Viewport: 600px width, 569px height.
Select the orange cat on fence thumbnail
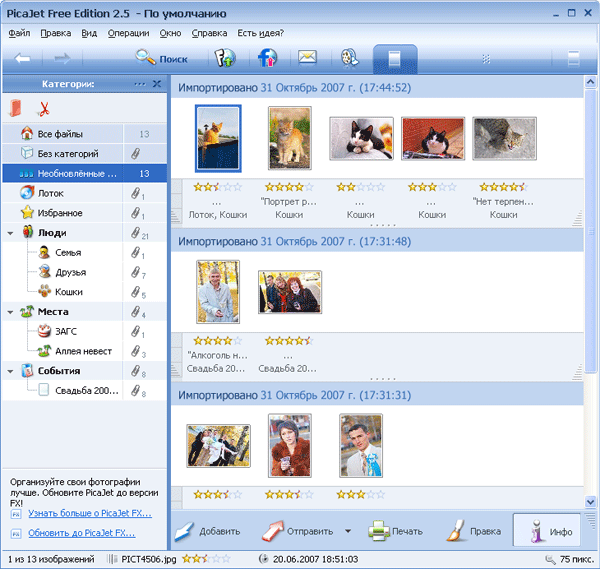click(x=218, y=138)
